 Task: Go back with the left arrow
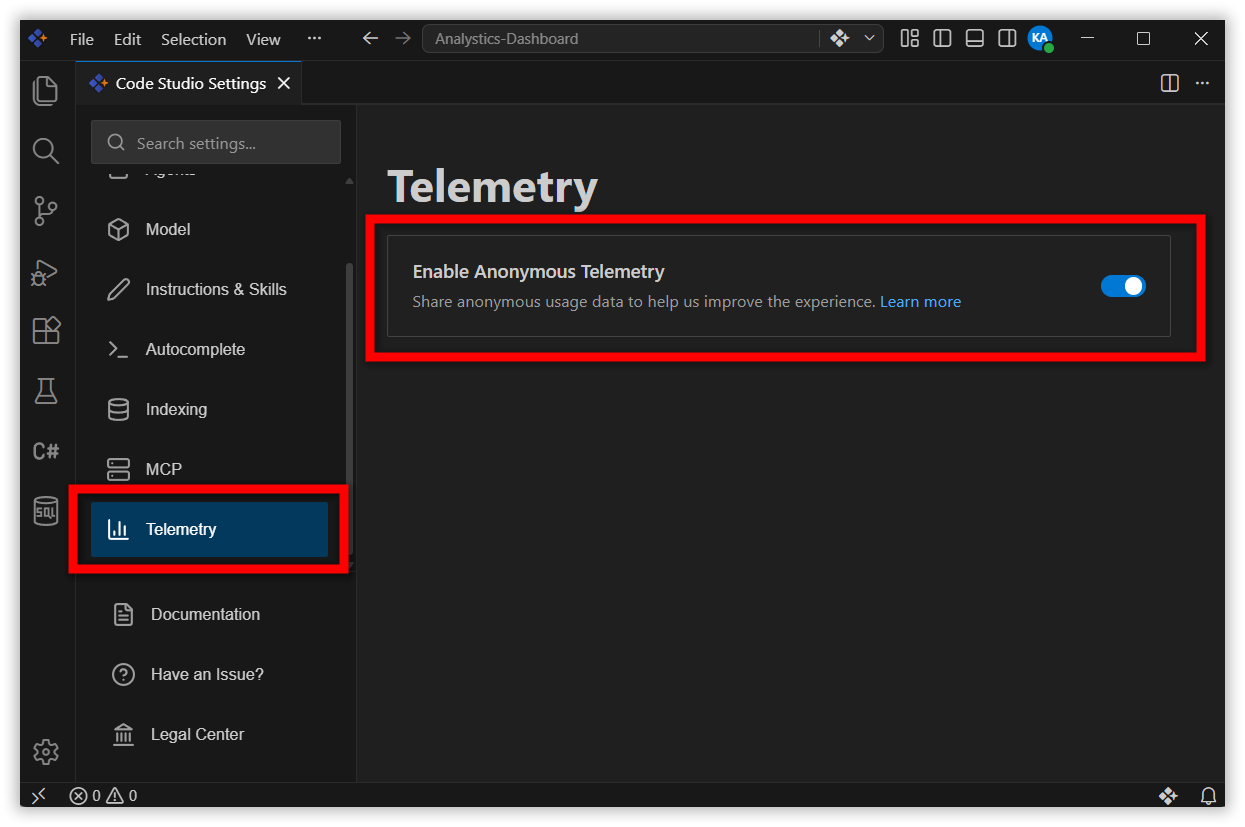(x=370, y=39)
